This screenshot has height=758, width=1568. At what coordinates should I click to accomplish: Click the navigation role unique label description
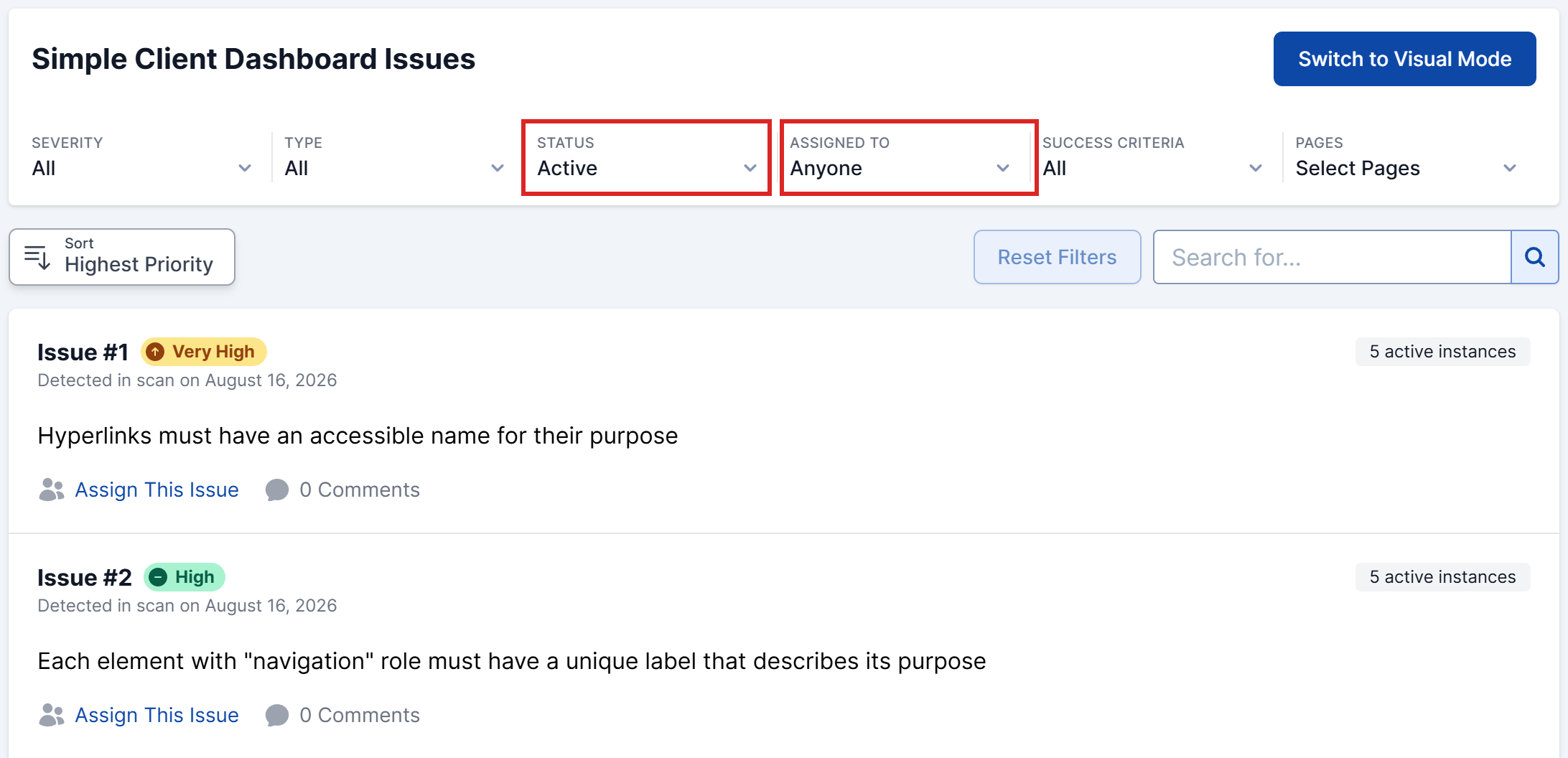[x=512, y=661]
